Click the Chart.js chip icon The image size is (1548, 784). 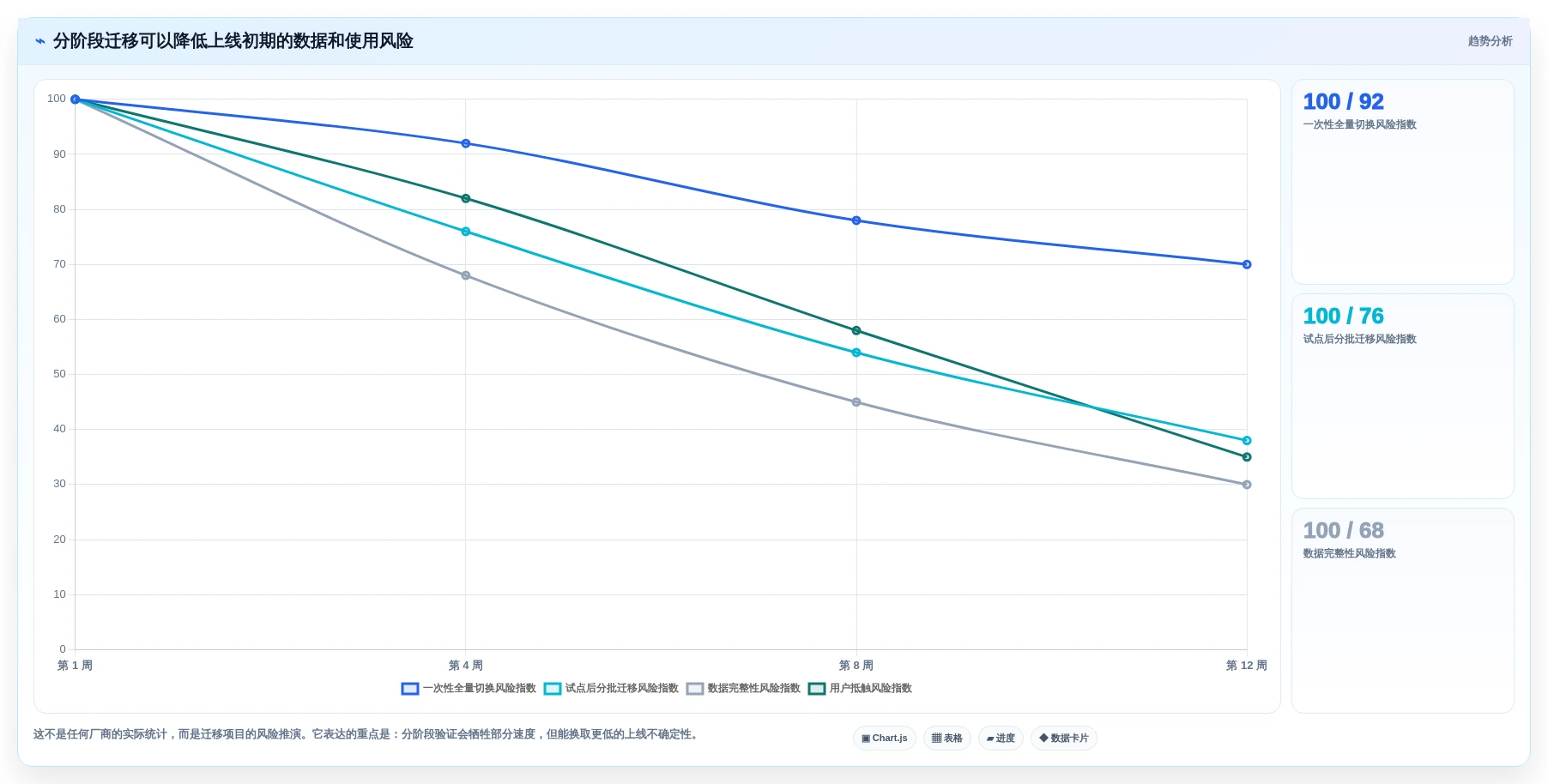tap(866, 739)
